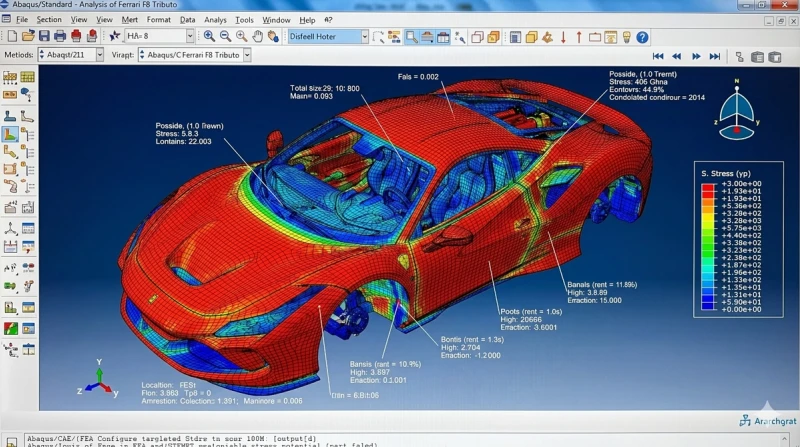Select the zoom out magnifier with minus
Viewport: 800px width, 447px height.
pos(225,36)
